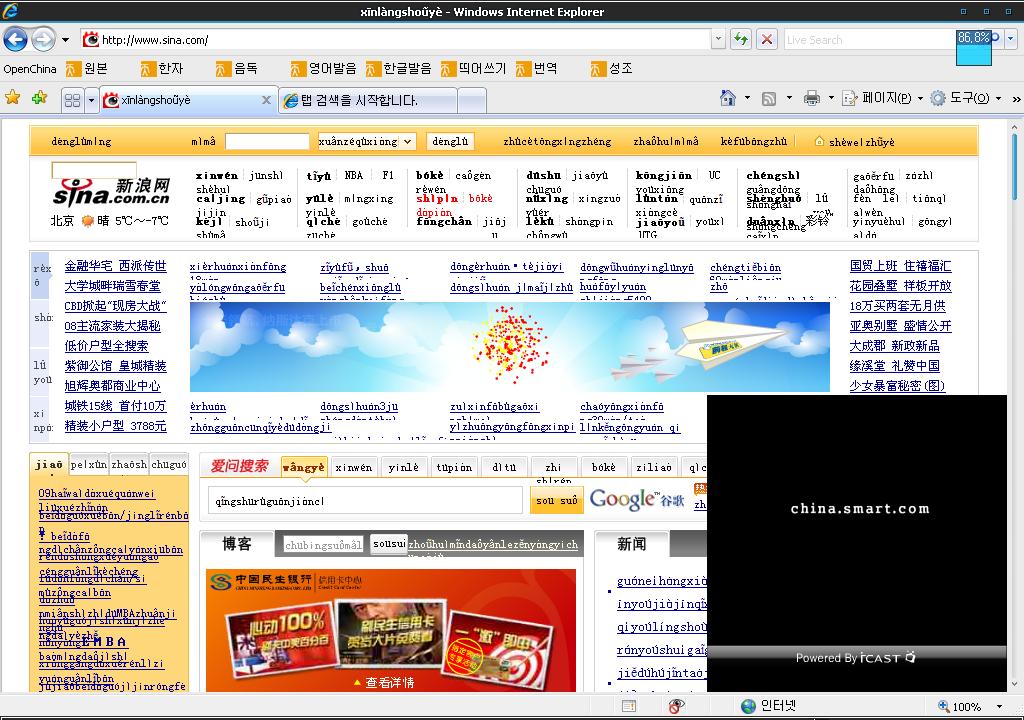Click the orange soū suǒ search button
This screenshot has width=1024, height=720.
pos(556,501)
